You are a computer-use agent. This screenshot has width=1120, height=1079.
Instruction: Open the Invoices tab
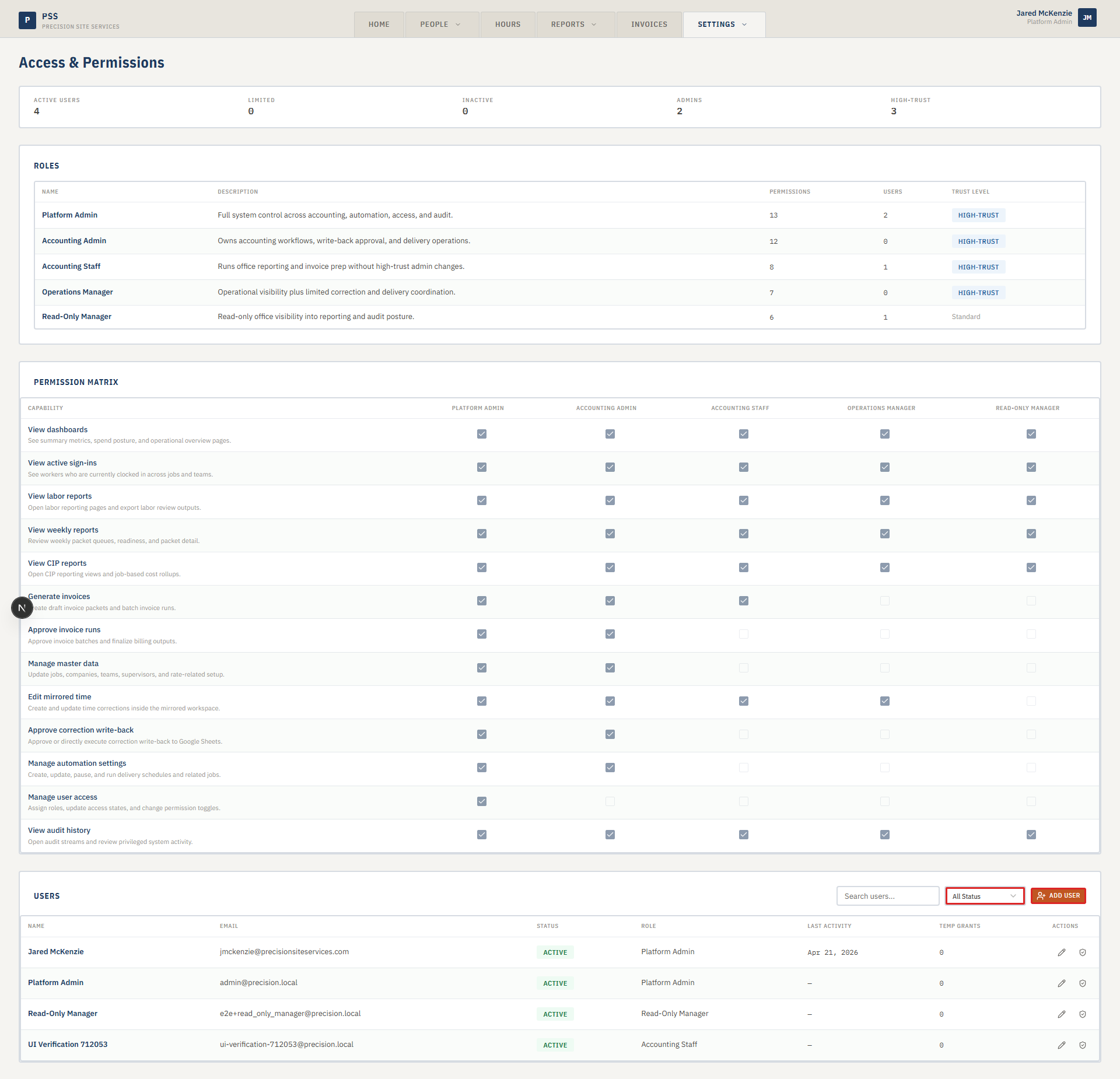[x=649, y=24]
